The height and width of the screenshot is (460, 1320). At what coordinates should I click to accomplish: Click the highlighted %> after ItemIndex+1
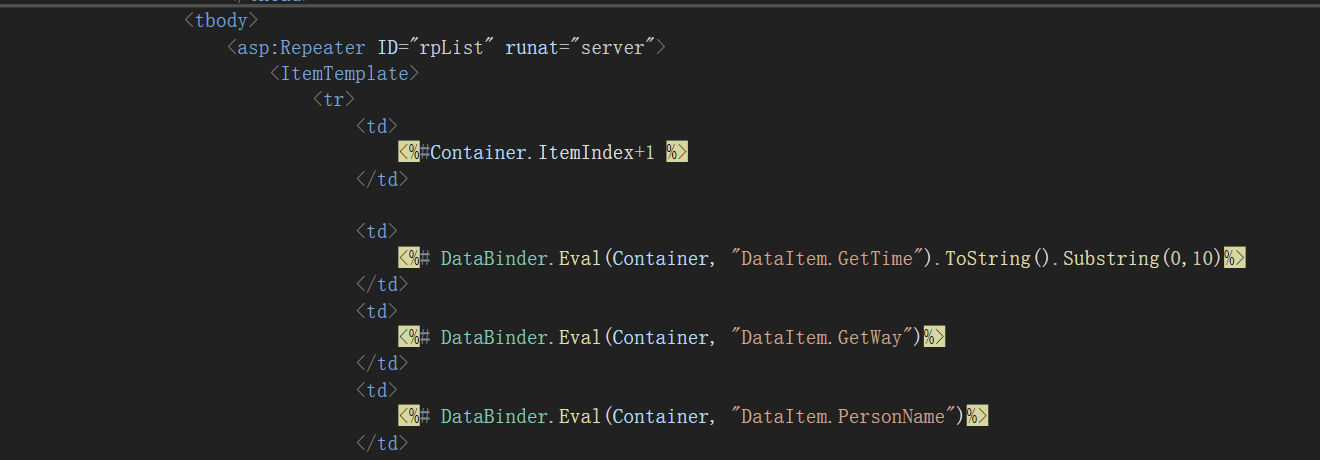tap(677, 152)
